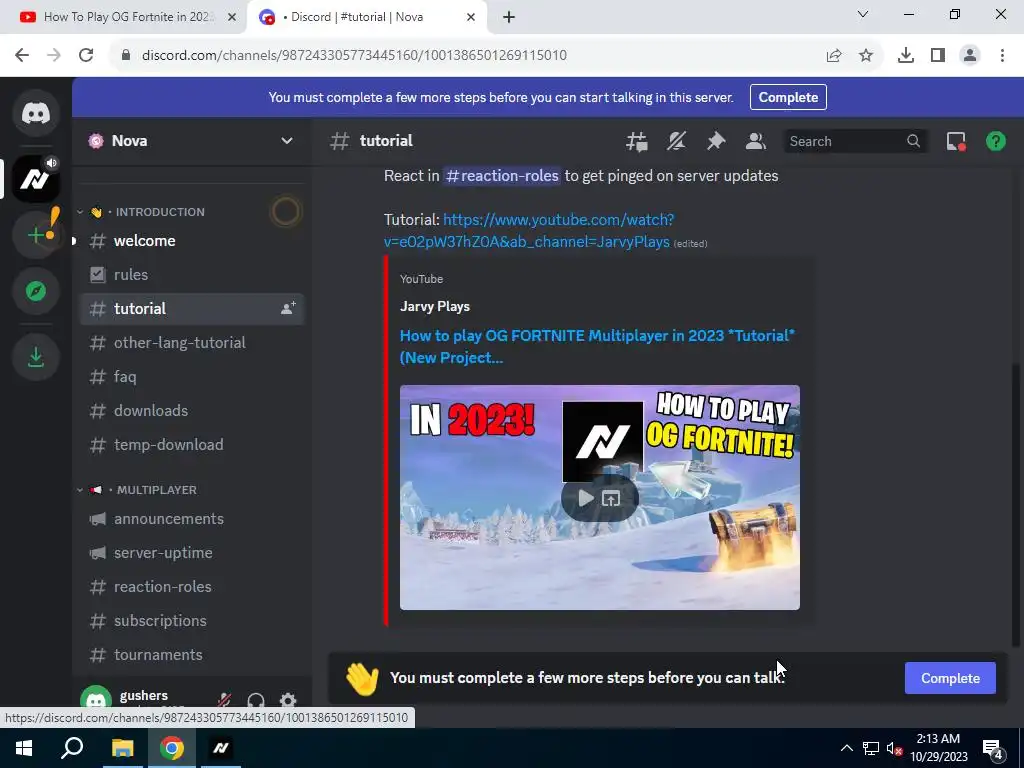
Task: Open the reaction-roles channel in sidebar
Action: (x=192, y=586)
